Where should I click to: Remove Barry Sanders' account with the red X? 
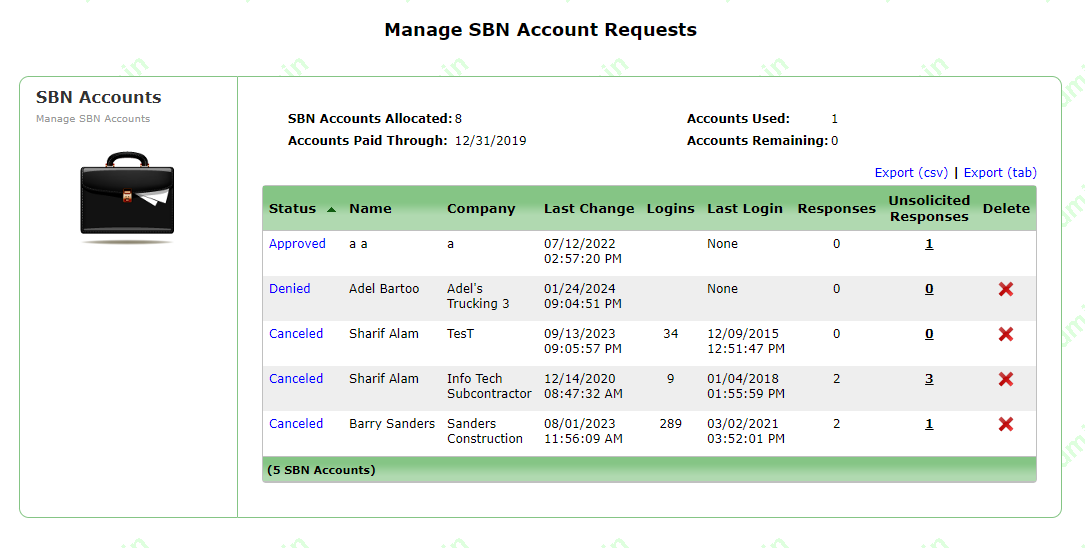tap(1006, 424)
